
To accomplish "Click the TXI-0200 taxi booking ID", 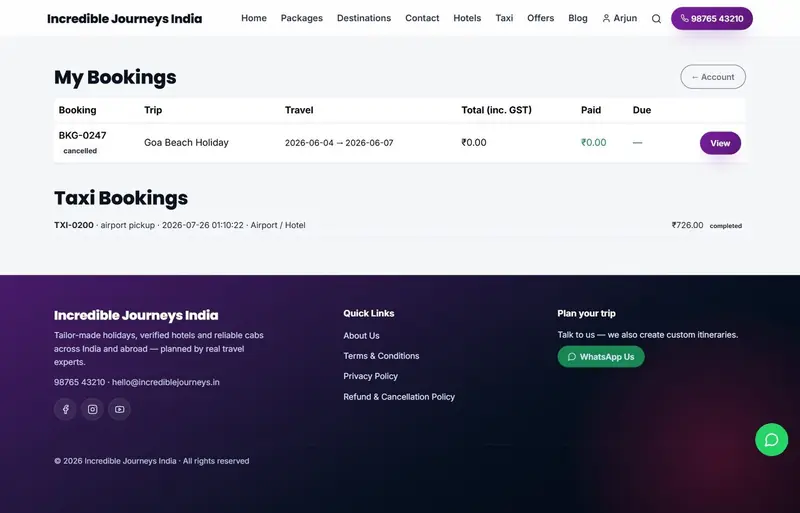I will click(74, 225).
